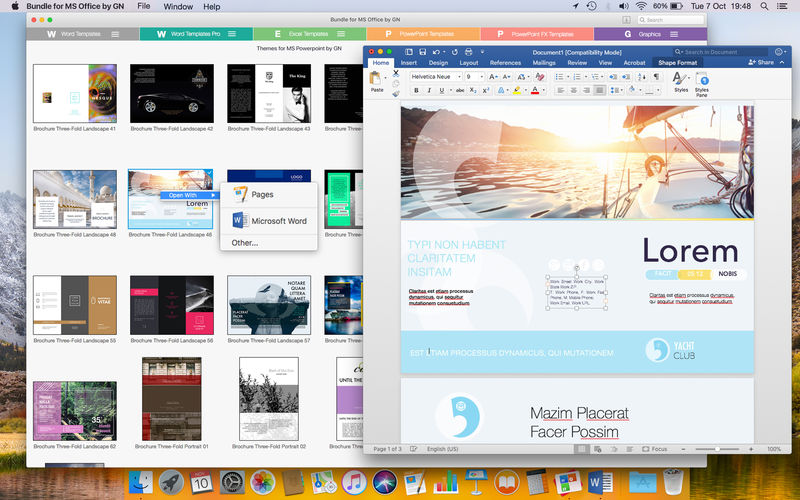Click the Redo icon in Word title bar
The width and height of the screenshot is (800, 500).
pos(455,52)
